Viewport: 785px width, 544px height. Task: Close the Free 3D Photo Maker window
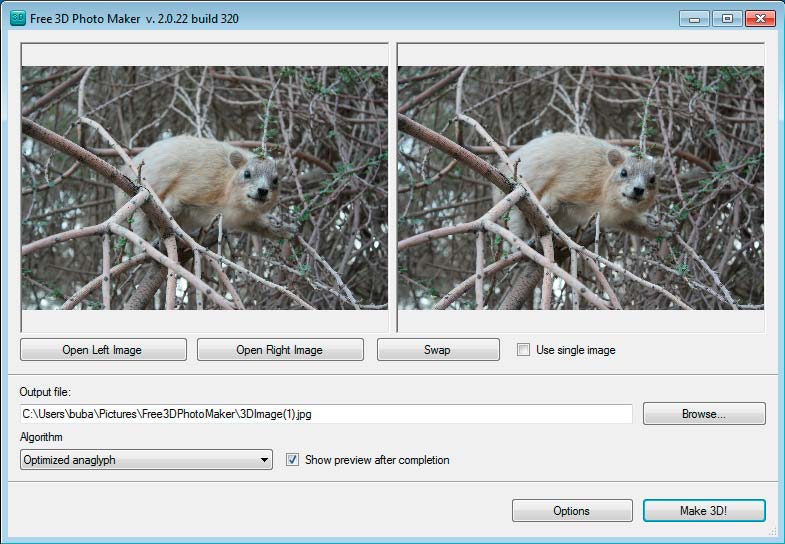coord(760,19)
